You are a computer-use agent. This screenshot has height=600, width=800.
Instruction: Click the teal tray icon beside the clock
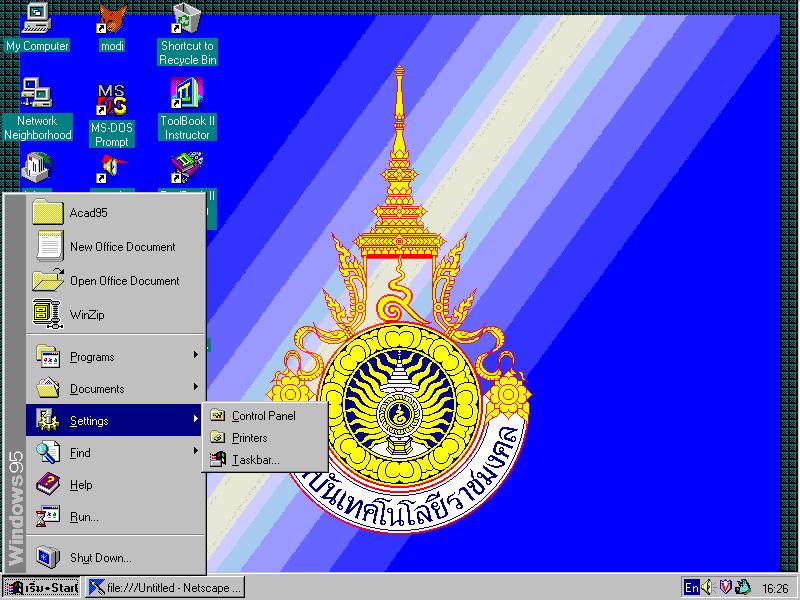pyautogui.click(x=743, y=587)
